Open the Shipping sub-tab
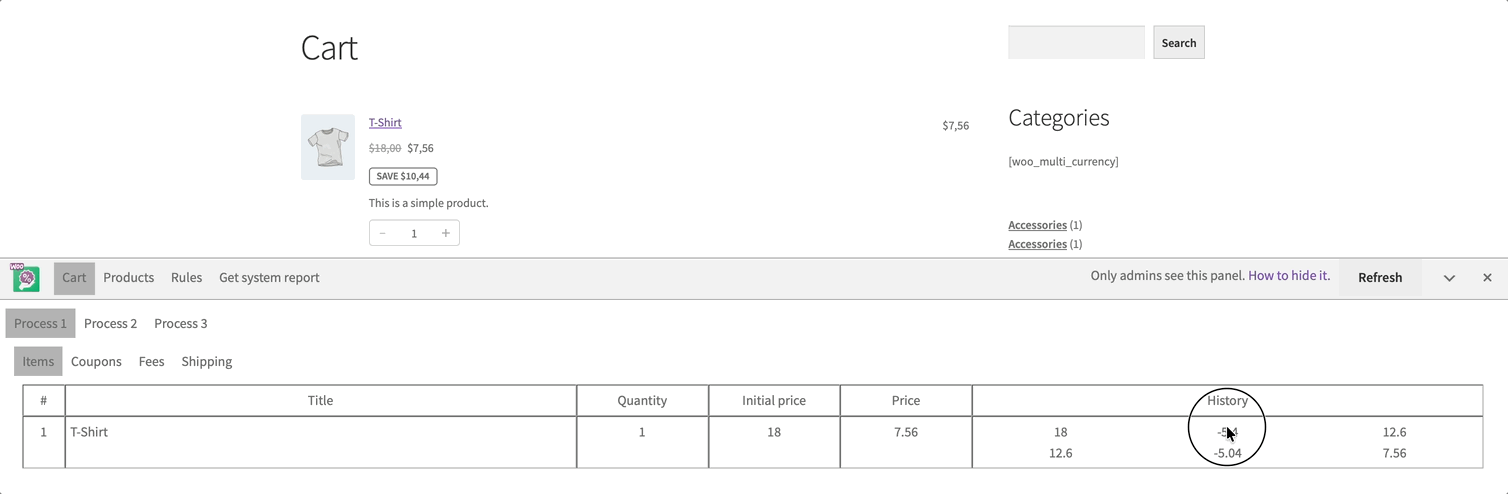Screen dimensions: 1508x494 pyautogui.click(x=206, y=362)
